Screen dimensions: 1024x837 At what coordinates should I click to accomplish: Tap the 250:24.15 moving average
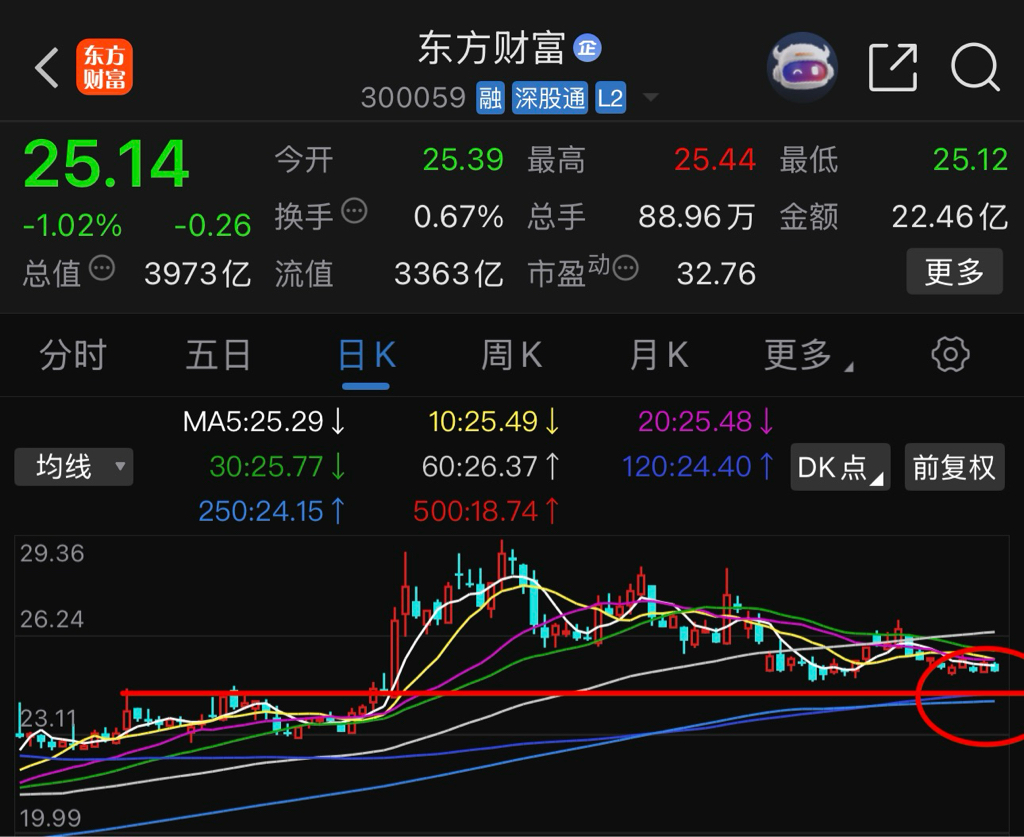[x=272, y=511]
